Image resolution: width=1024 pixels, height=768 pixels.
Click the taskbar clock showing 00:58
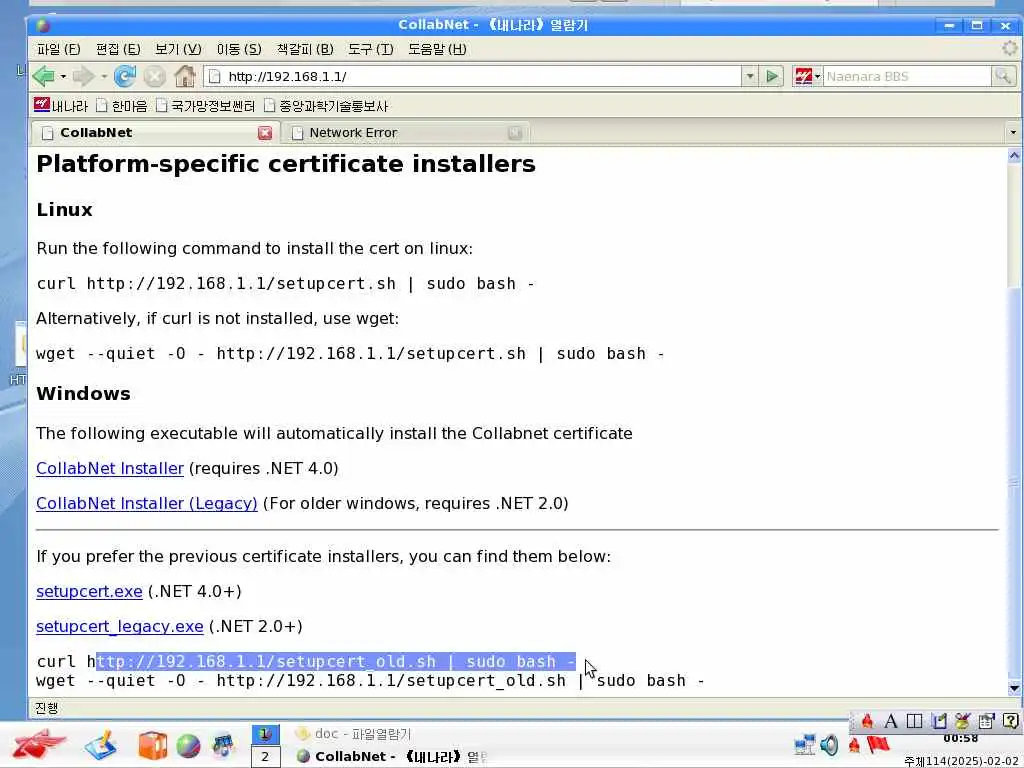pos(961,739)
